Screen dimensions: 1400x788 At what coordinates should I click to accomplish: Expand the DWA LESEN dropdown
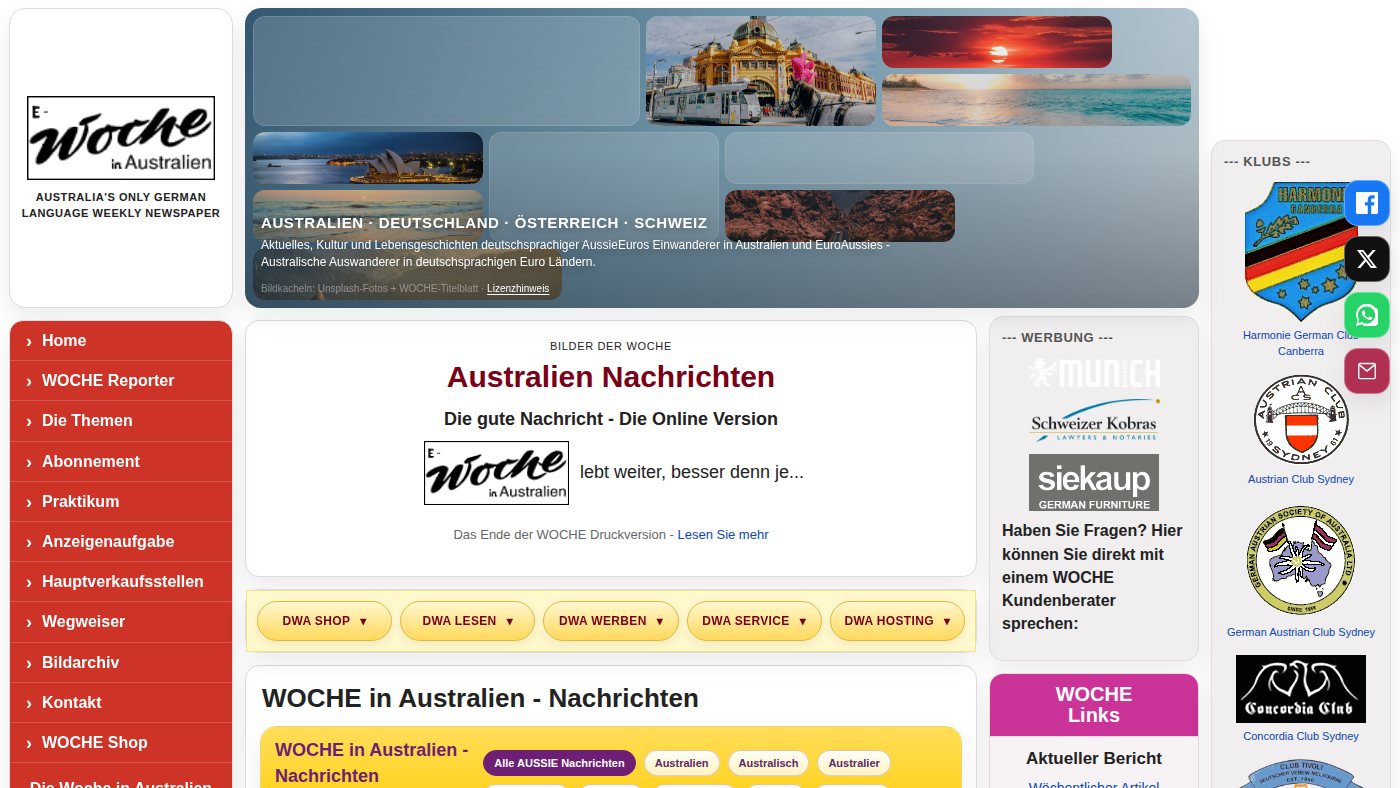468,621
